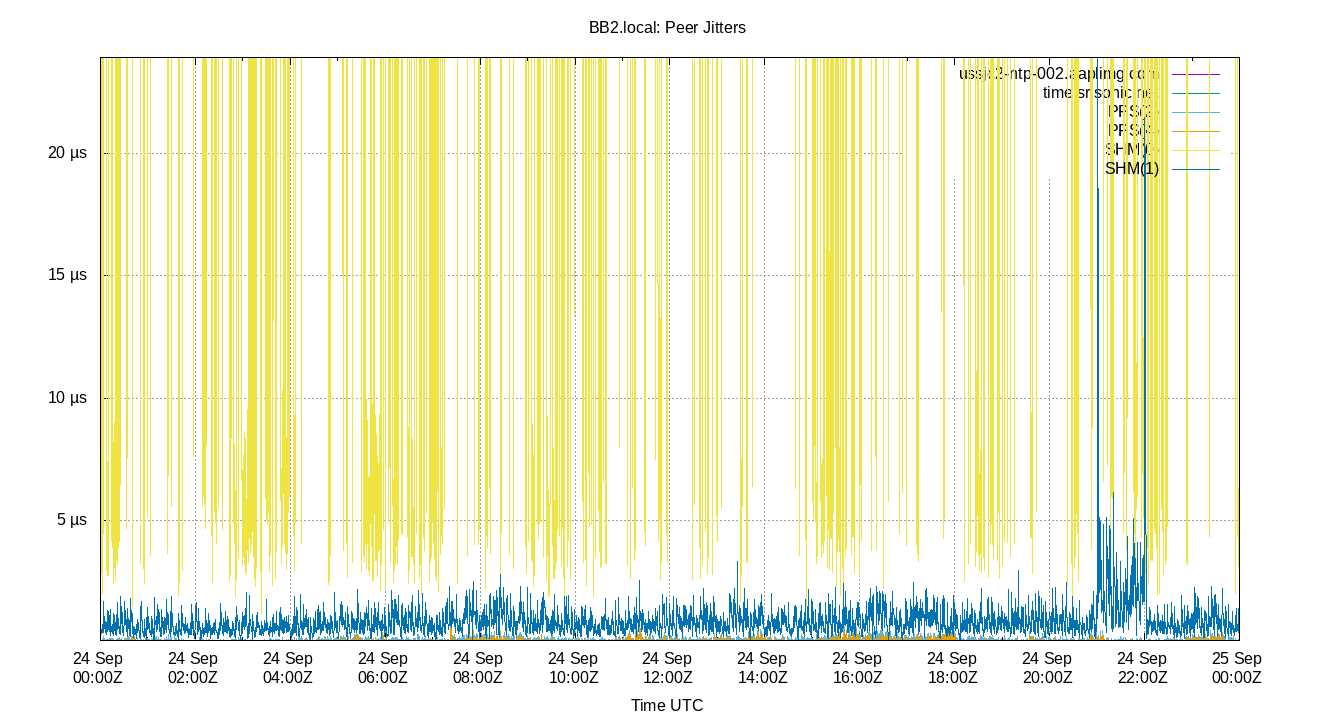Click the '24 Sep 04:00Z' time label
The image size is (1340, 720).
[x=288, y=668]
